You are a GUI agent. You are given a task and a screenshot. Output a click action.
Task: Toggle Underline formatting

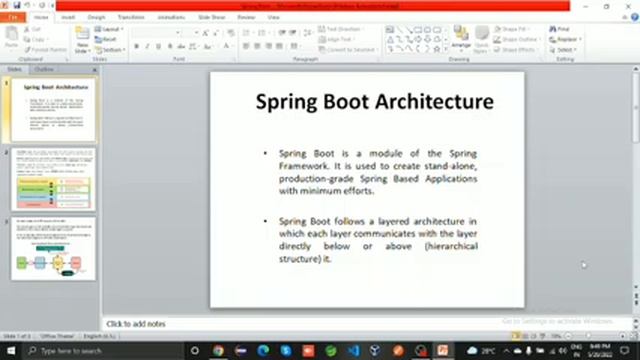(x=158, y=46)
